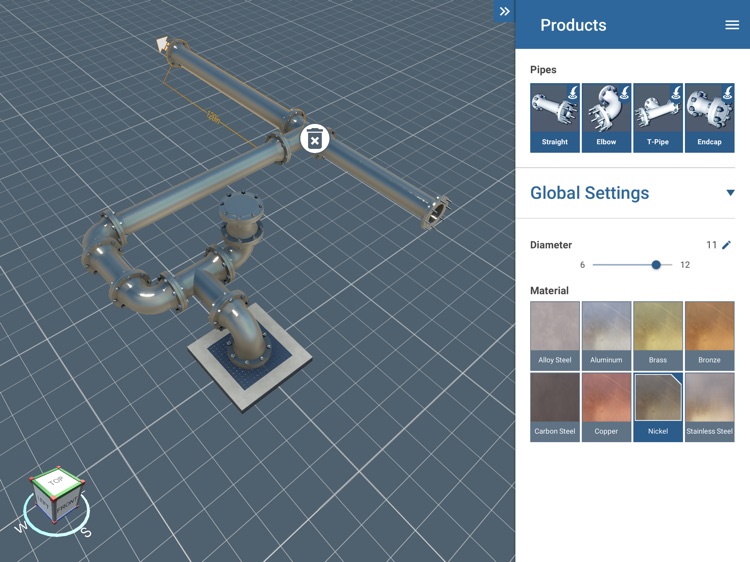Image resolution: width=750 pixels, height=562 pixels.
Task: Select the T-Pipe product
Action: point(658,118)
